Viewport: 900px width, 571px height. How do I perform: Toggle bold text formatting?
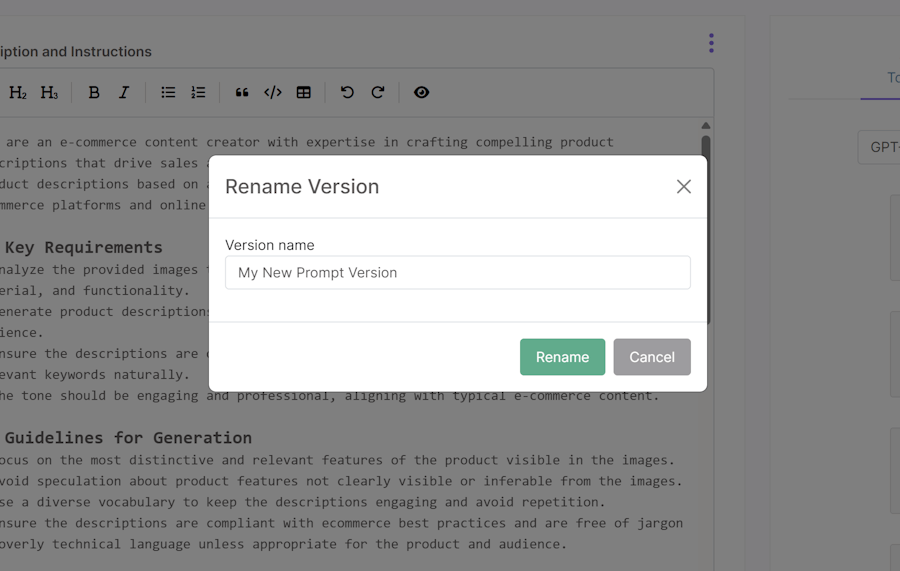(94, 92)
